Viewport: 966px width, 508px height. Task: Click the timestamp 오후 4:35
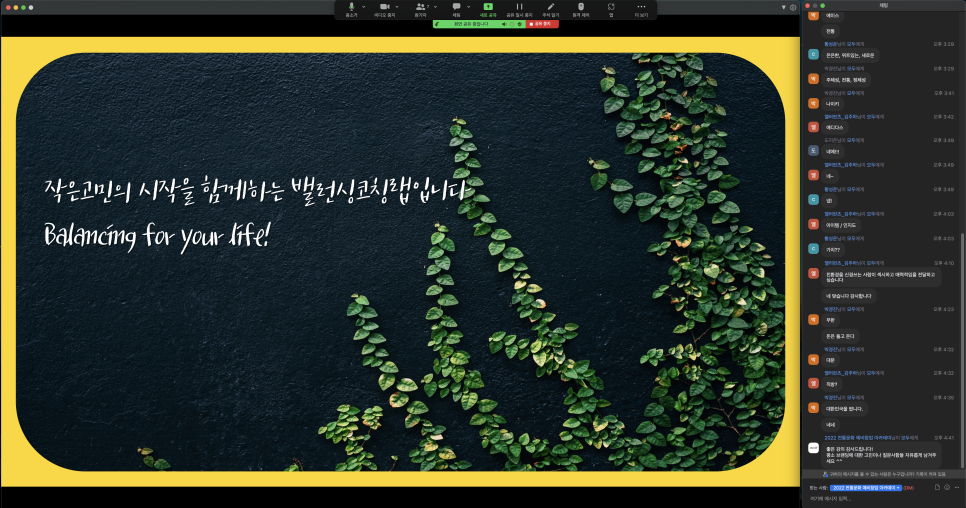pyautogui.click(x=944, y=398)
